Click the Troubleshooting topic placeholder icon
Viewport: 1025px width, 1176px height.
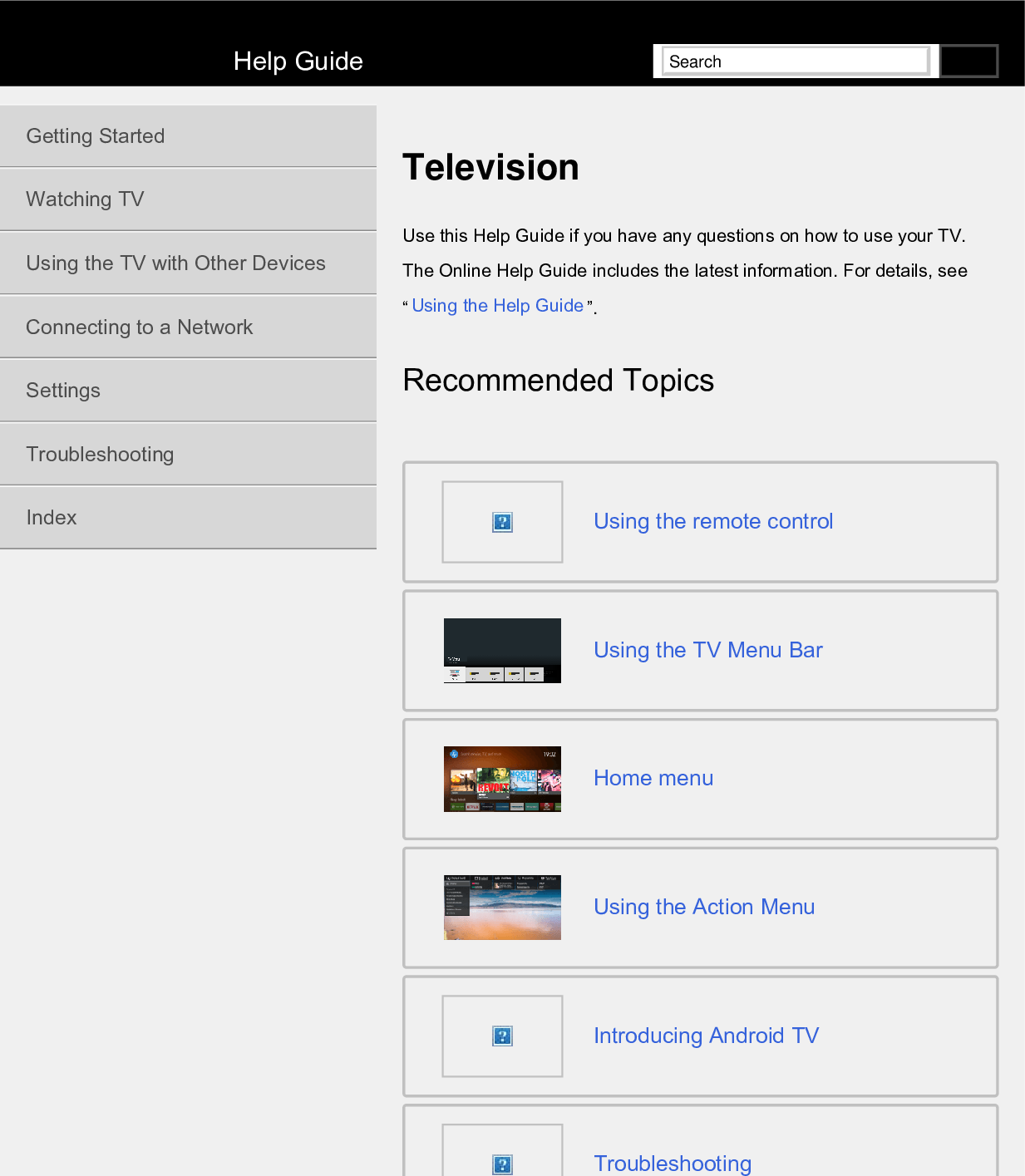click(501, 1164)
